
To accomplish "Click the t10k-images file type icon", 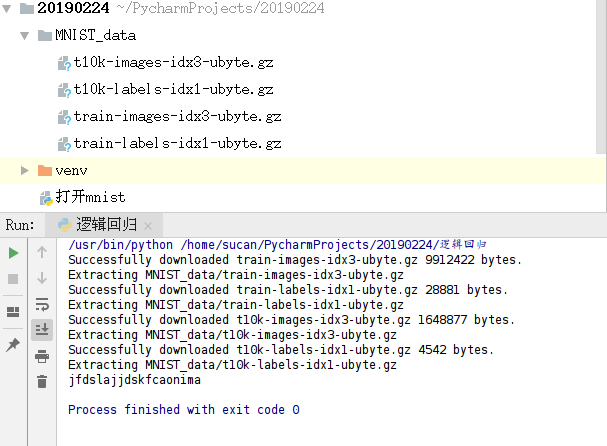I will click(64, 63).
